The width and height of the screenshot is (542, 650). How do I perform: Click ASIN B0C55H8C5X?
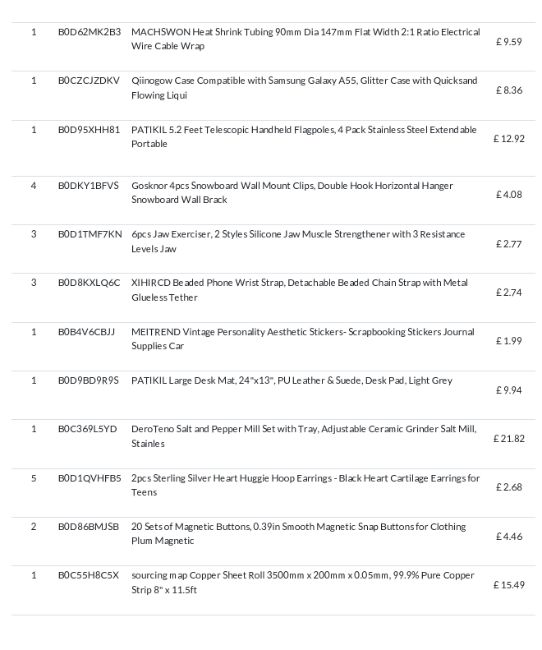pos(88,575)
